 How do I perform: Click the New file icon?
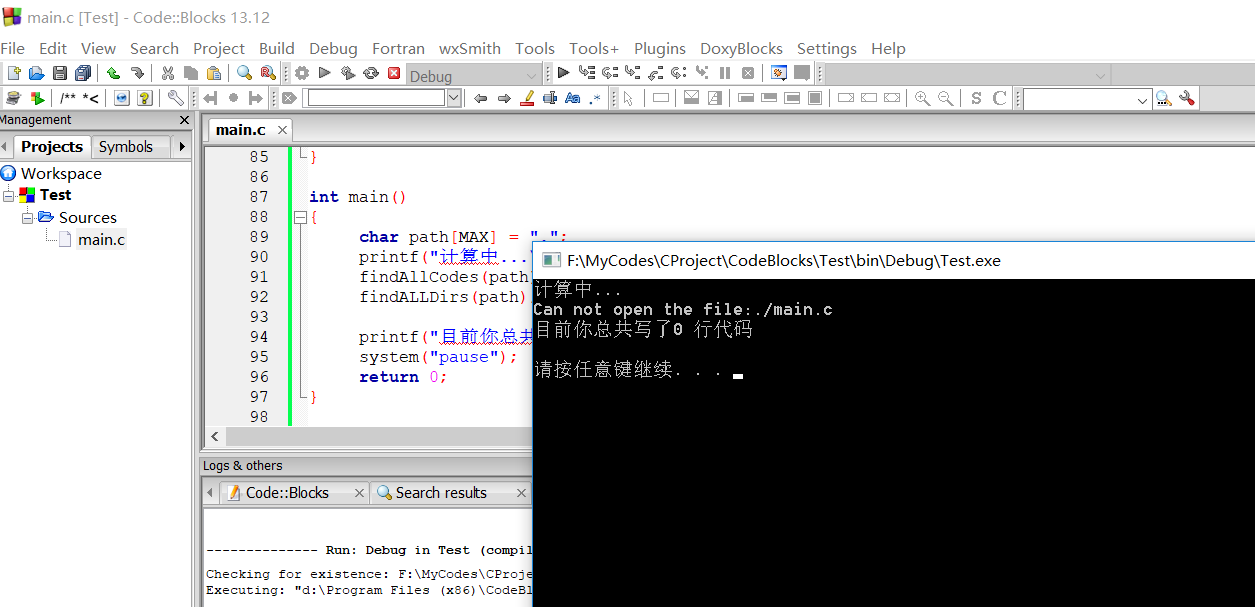pos(14,73)
